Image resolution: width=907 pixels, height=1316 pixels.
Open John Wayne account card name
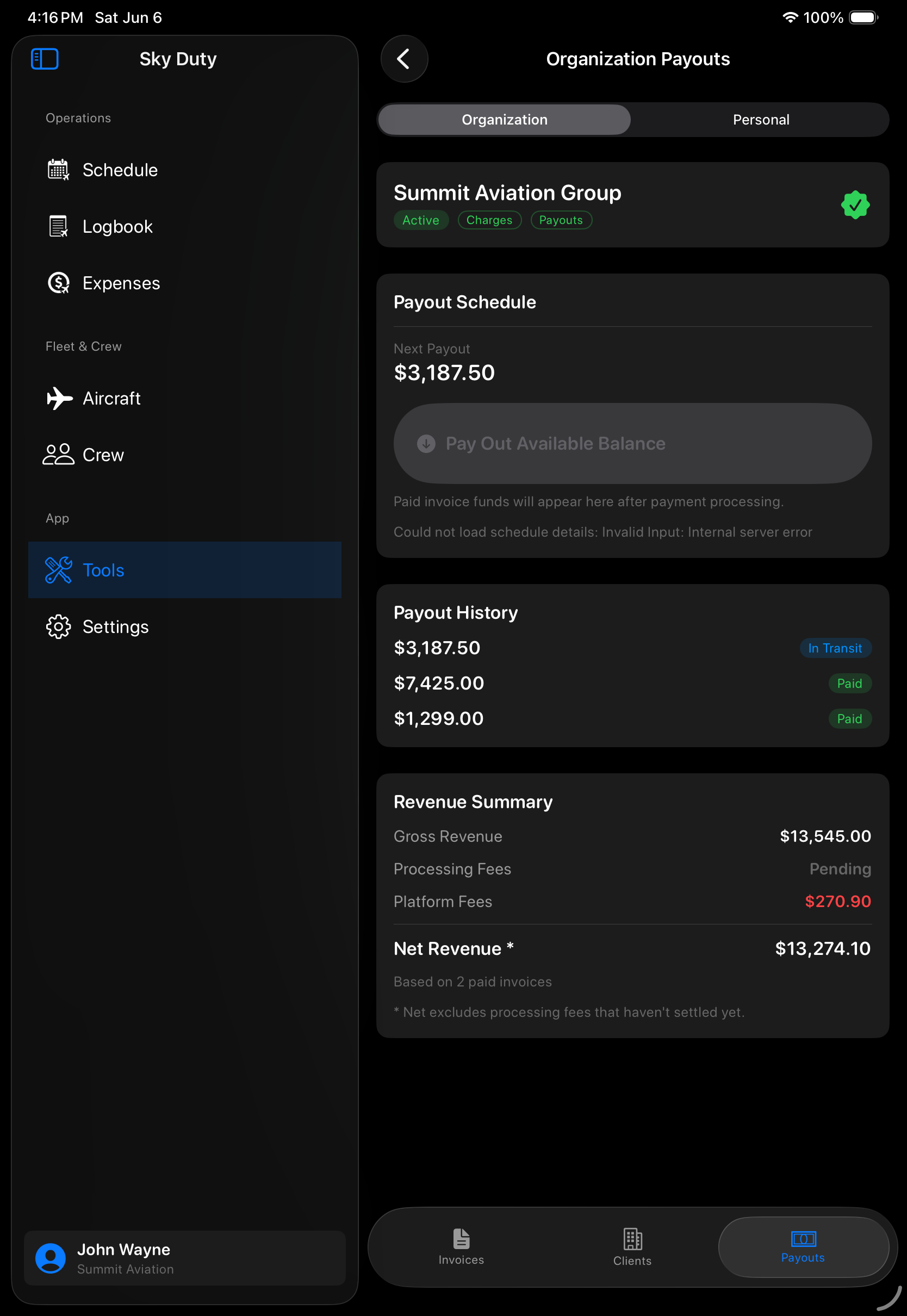pyautogui.click(x=123, y=1250)
